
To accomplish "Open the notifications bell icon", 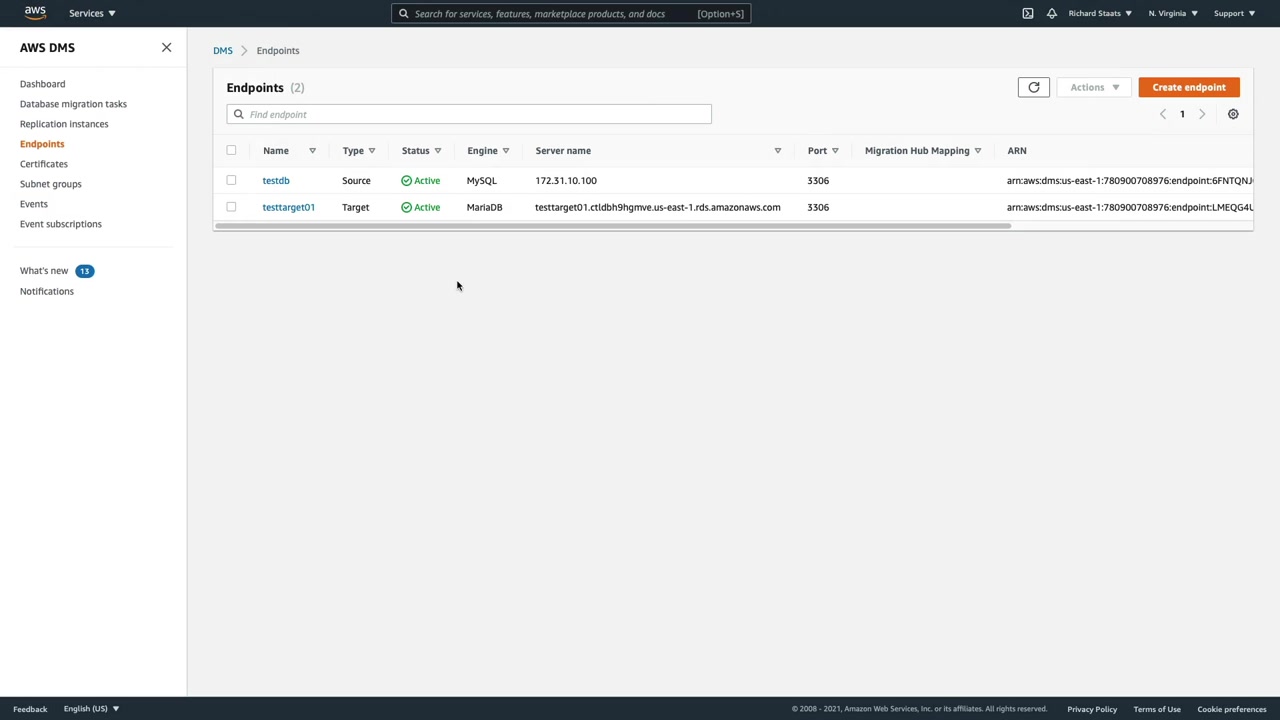I will pyautogui.click(x=1051, y=13).
